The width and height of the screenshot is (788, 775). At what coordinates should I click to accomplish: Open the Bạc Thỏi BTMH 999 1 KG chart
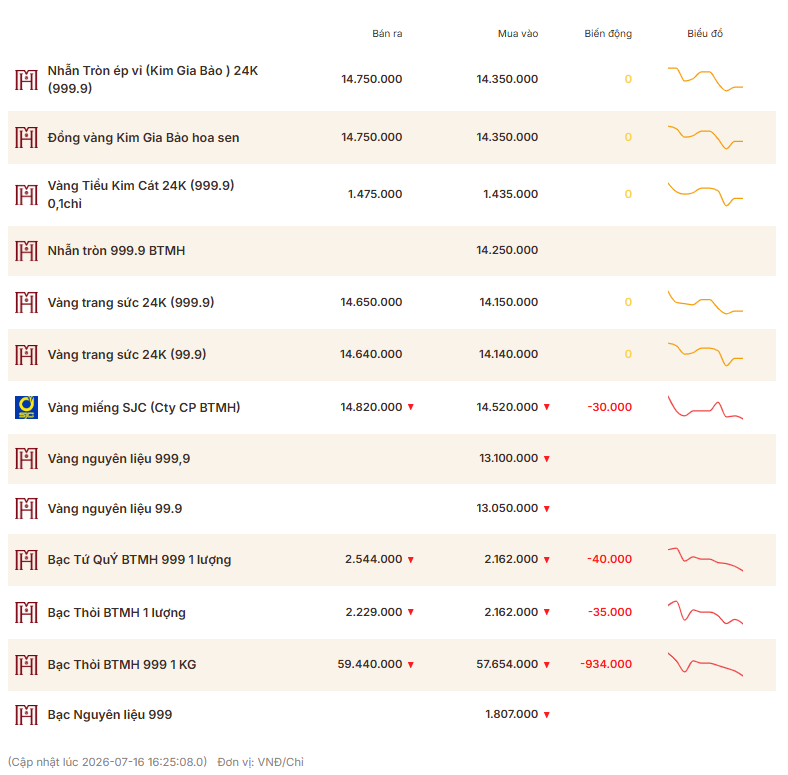pyautogui.click(x=705, y=663)
